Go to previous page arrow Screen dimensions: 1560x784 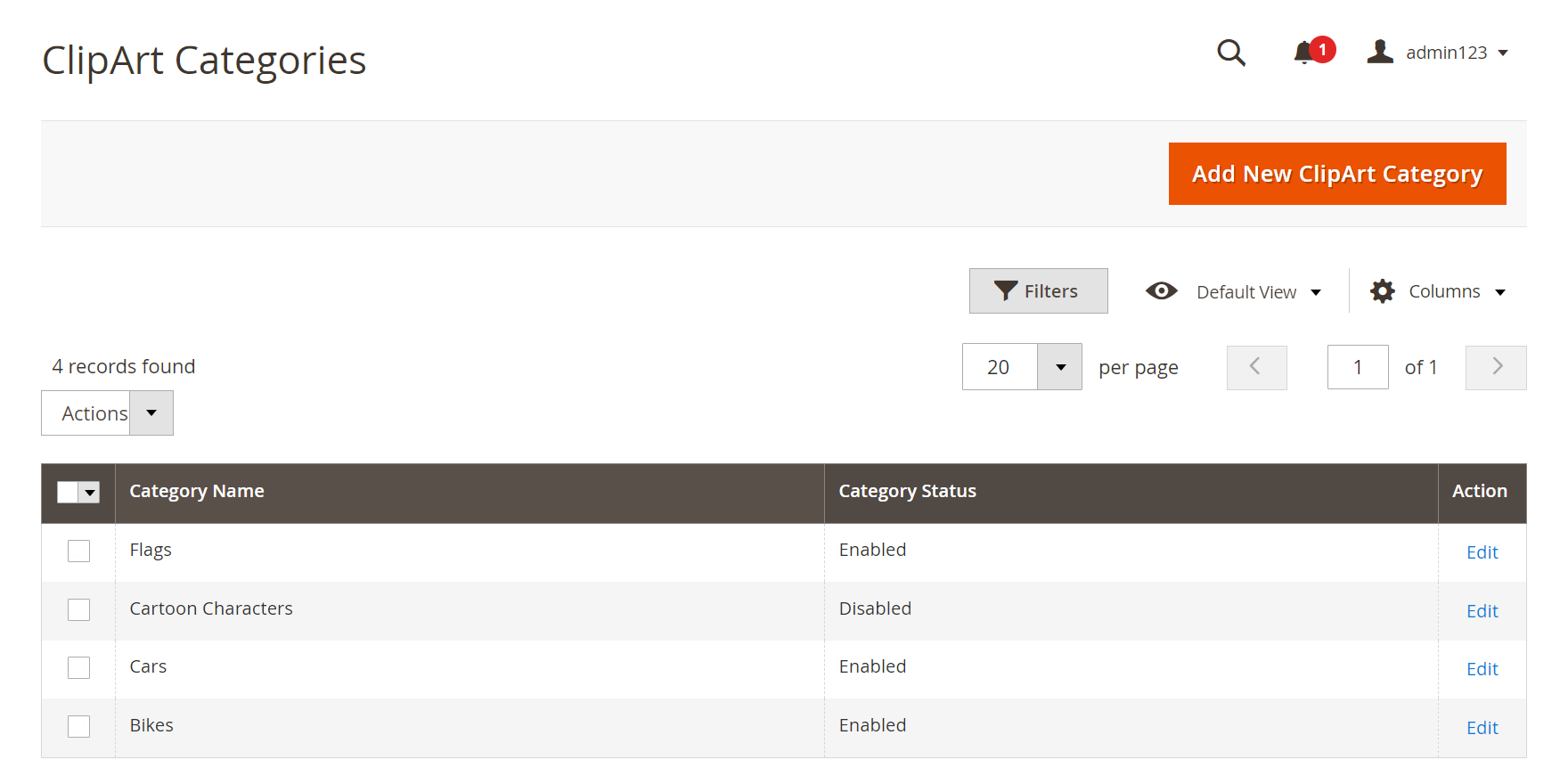[x=1256, y=367]
